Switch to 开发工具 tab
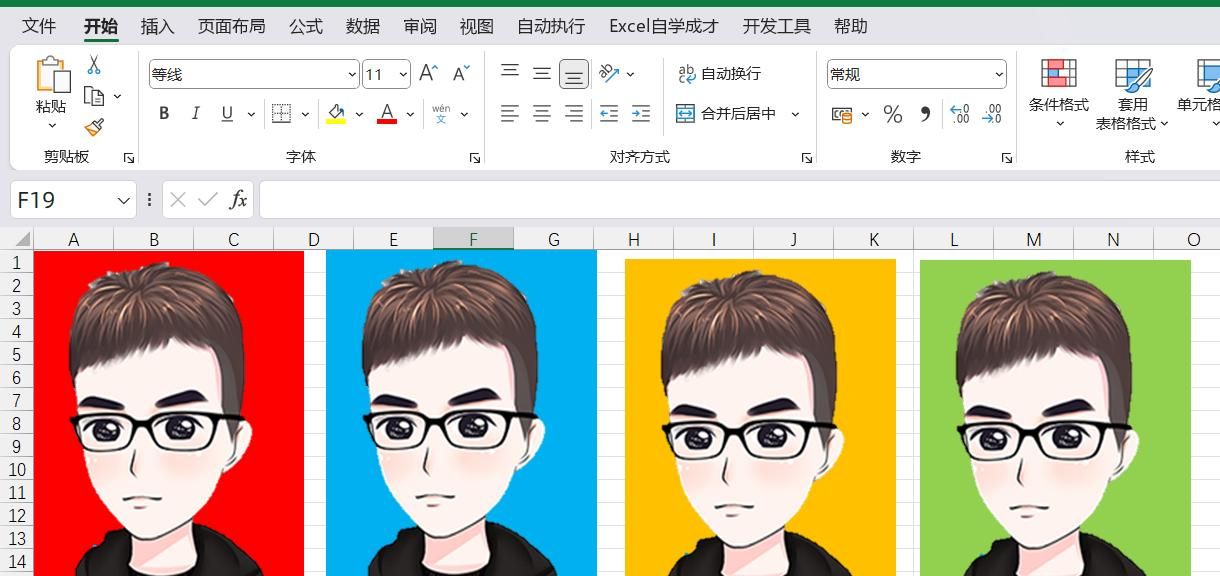 pyautogui.click(x=777, y=26)
